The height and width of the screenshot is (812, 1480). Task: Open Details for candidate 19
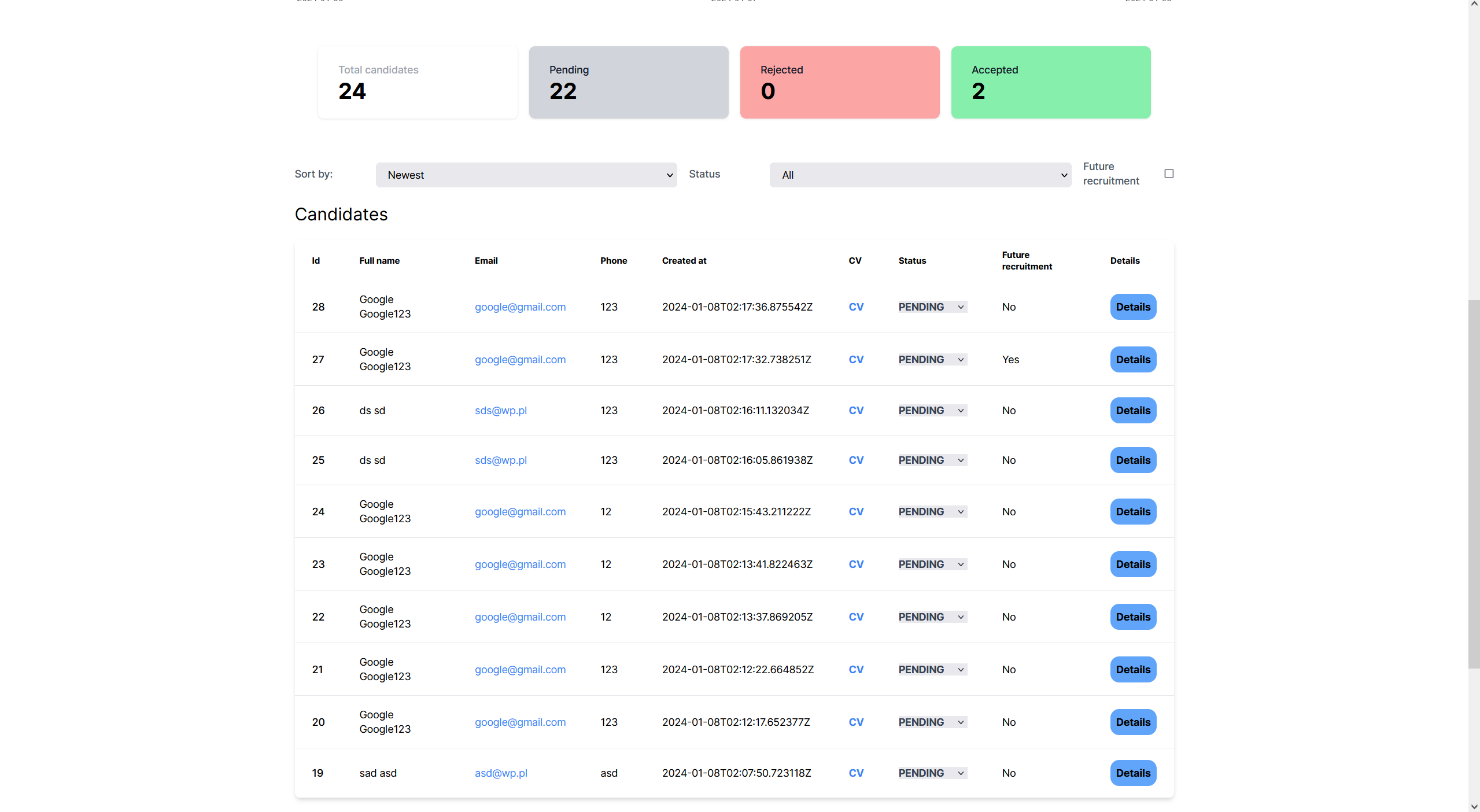tap(1132, 773)
